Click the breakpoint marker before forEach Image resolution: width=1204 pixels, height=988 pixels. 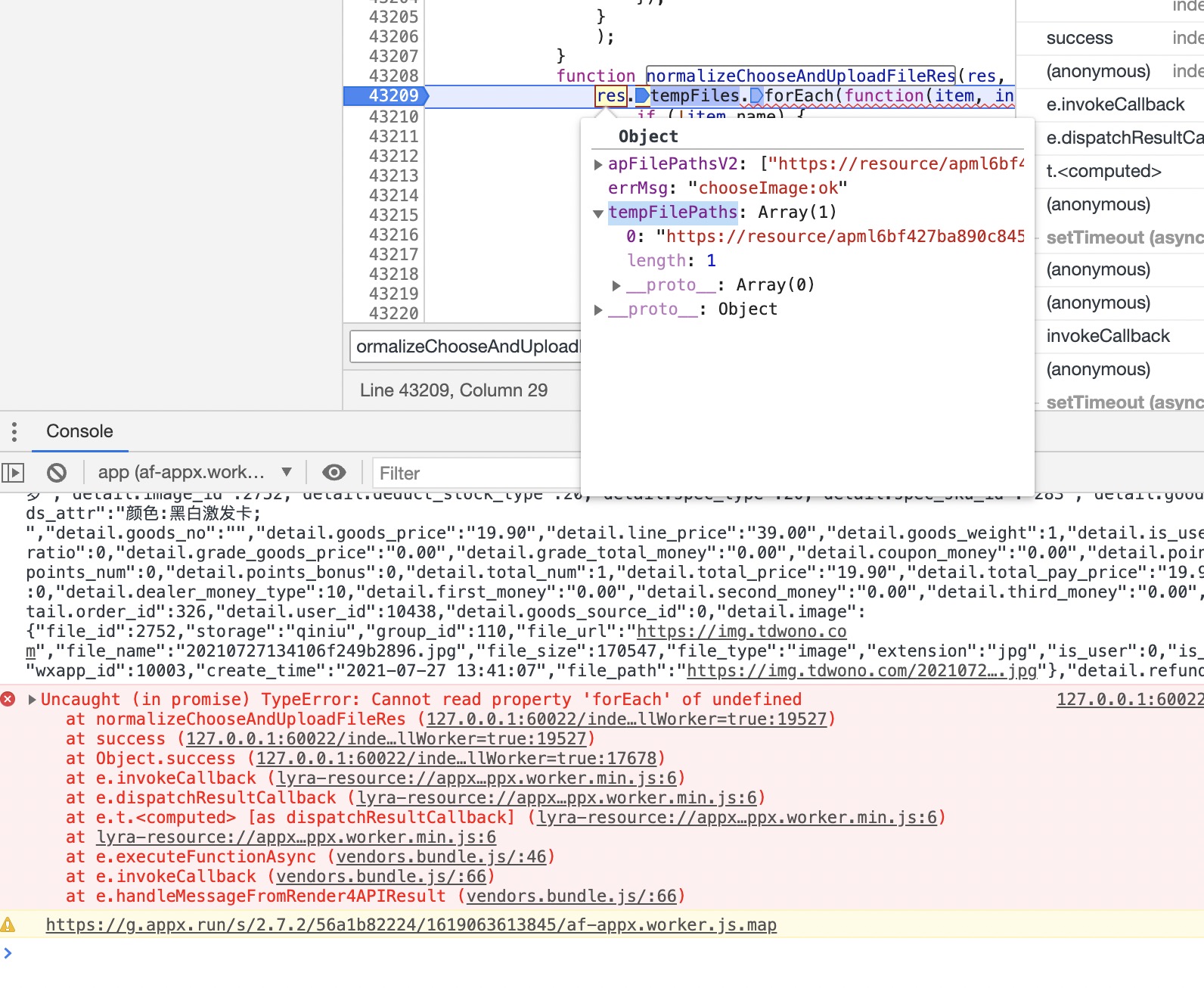coord(756,96)
